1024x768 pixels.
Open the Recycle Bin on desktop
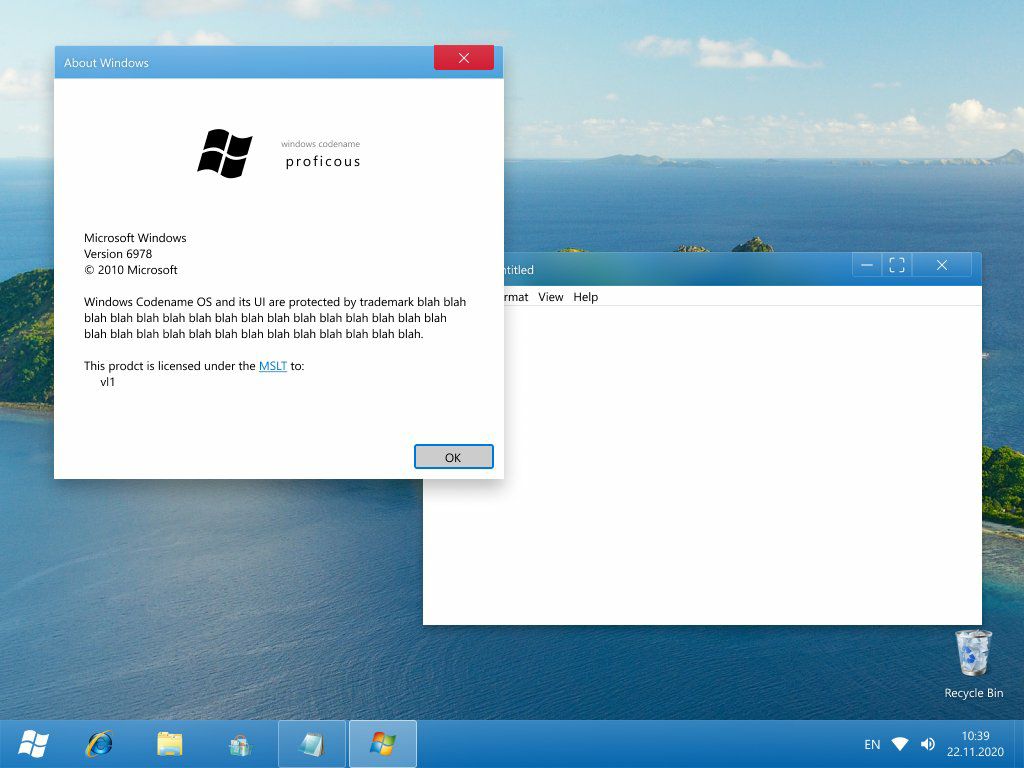pos(973,664)
